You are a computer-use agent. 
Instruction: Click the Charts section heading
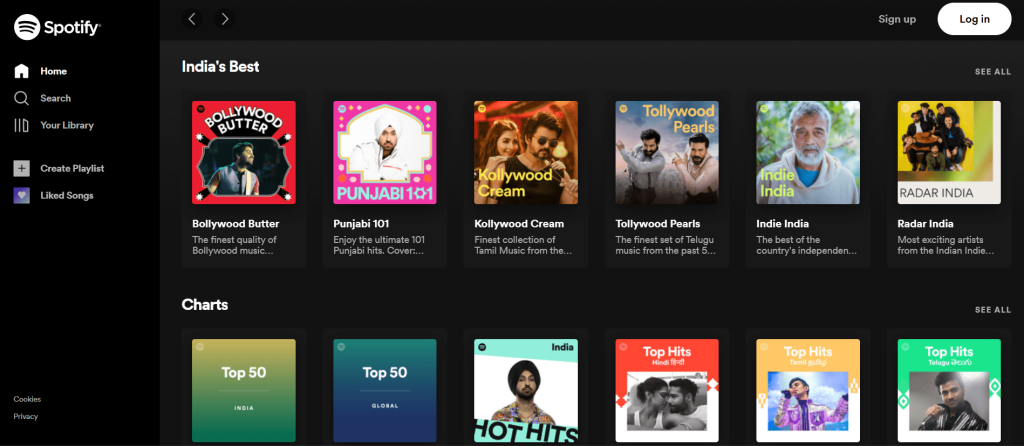pyautogui.click(x=204, y=304)
